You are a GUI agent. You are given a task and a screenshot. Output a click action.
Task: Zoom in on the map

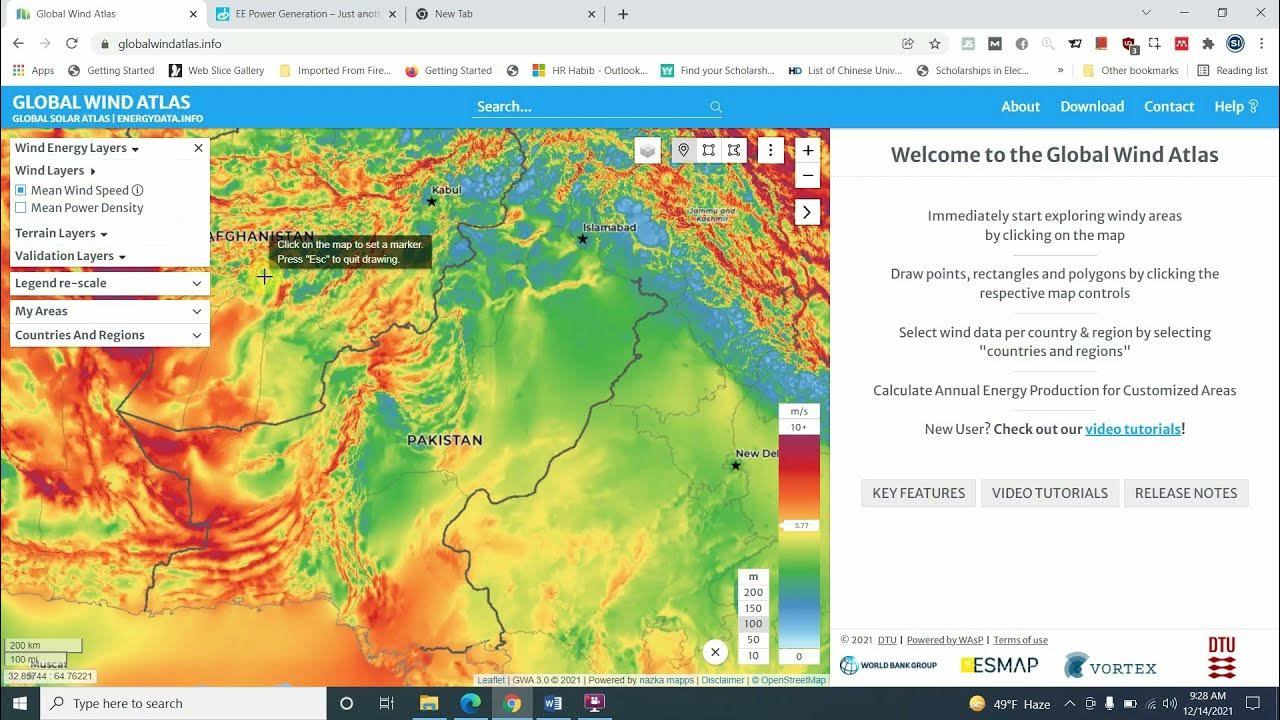[808, 150]
